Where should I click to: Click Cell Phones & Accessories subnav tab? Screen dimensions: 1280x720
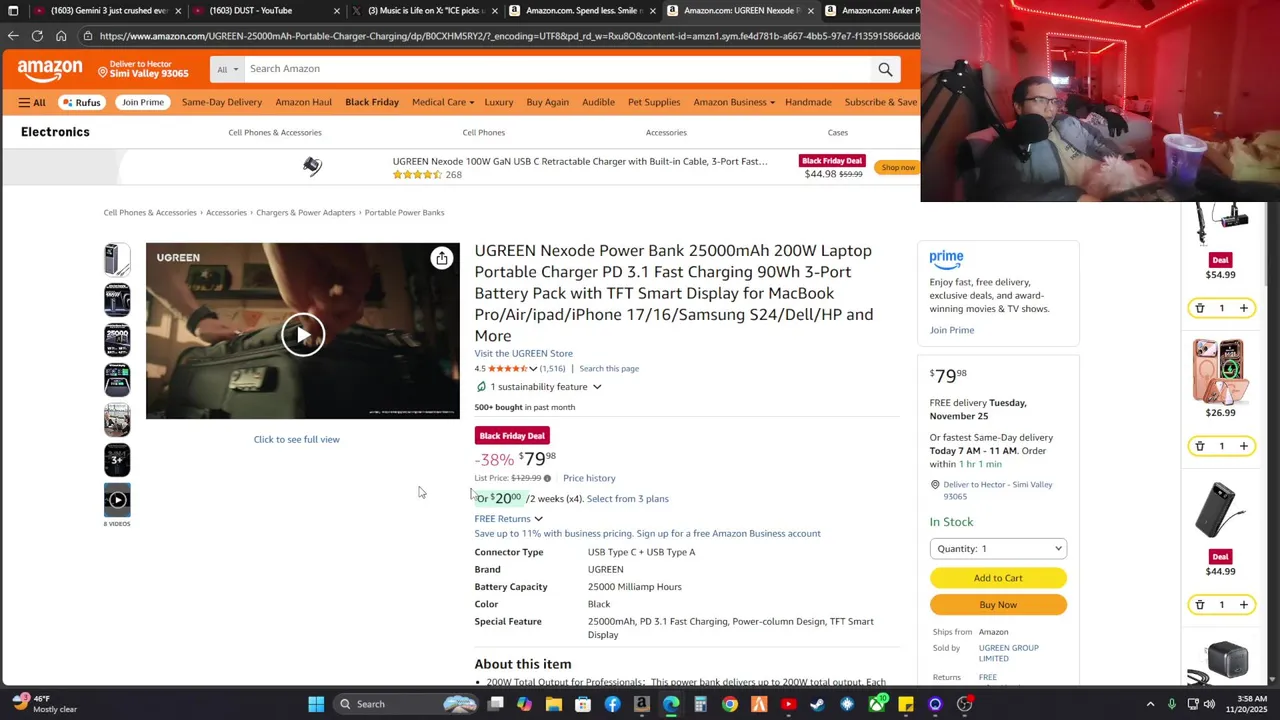click(275, 132)
